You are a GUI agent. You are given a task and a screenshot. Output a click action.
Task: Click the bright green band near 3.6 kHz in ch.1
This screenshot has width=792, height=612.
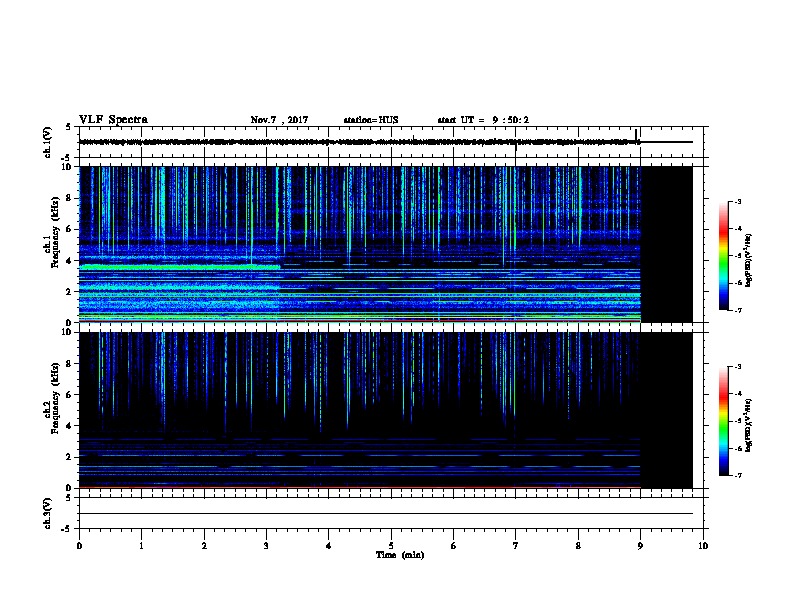point(179,266)
